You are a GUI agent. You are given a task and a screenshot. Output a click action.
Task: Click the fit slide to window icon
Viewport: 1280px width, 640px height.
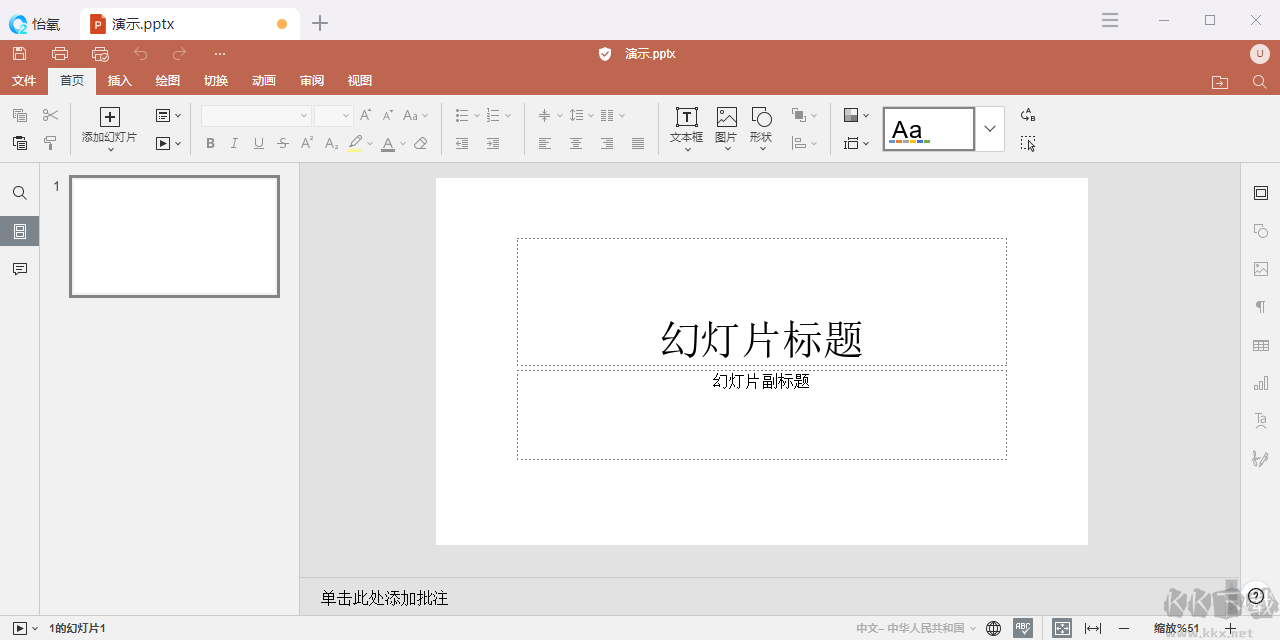1062,628
